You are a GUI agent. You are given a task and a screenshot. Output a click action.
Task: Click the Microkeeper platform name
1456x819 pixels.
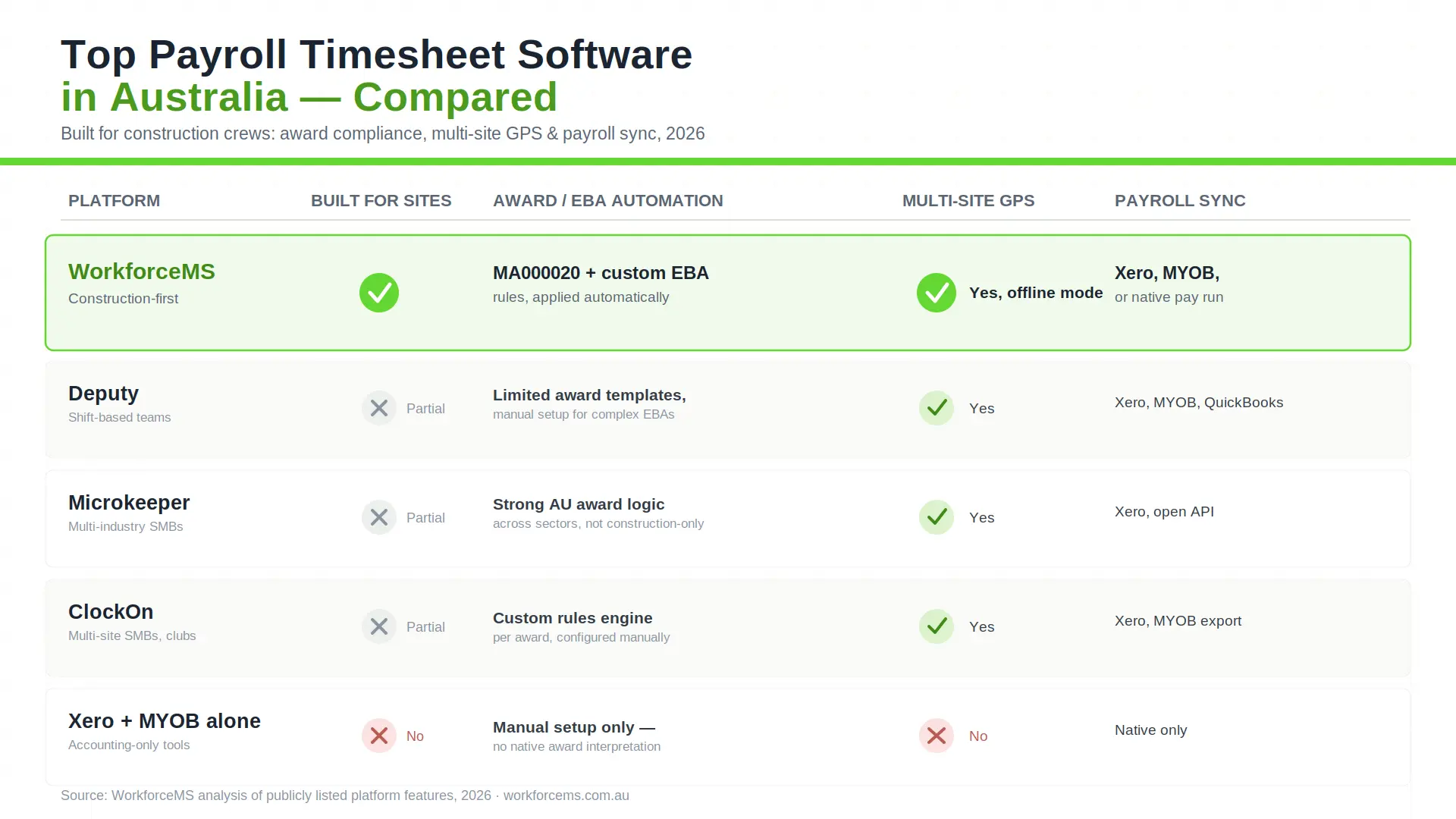point(129,503)
